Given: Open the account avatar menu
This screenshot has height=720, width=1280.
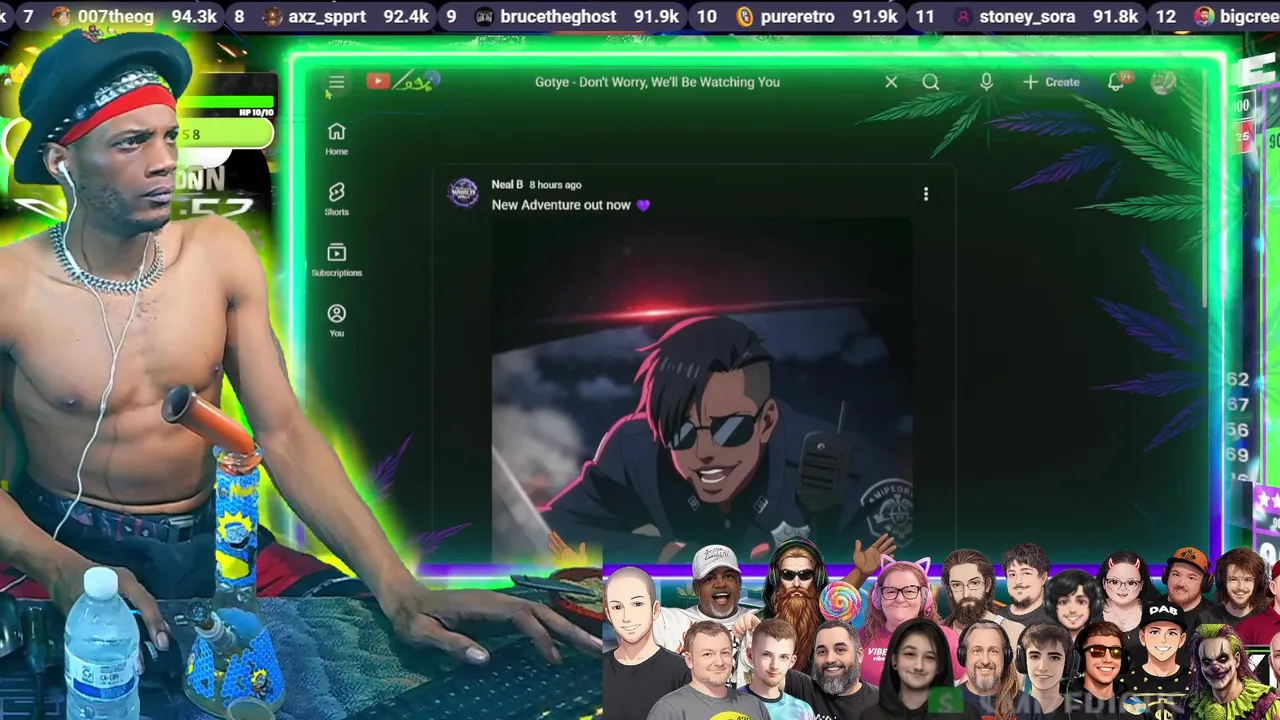Looking at the screenshot, I should pyautogui.click(x=1163, y=82).
